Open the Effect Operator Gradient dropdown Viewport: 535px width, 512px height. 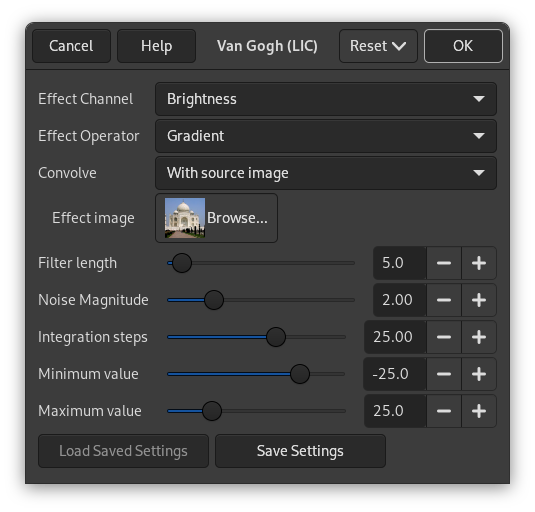click(326, 136)
